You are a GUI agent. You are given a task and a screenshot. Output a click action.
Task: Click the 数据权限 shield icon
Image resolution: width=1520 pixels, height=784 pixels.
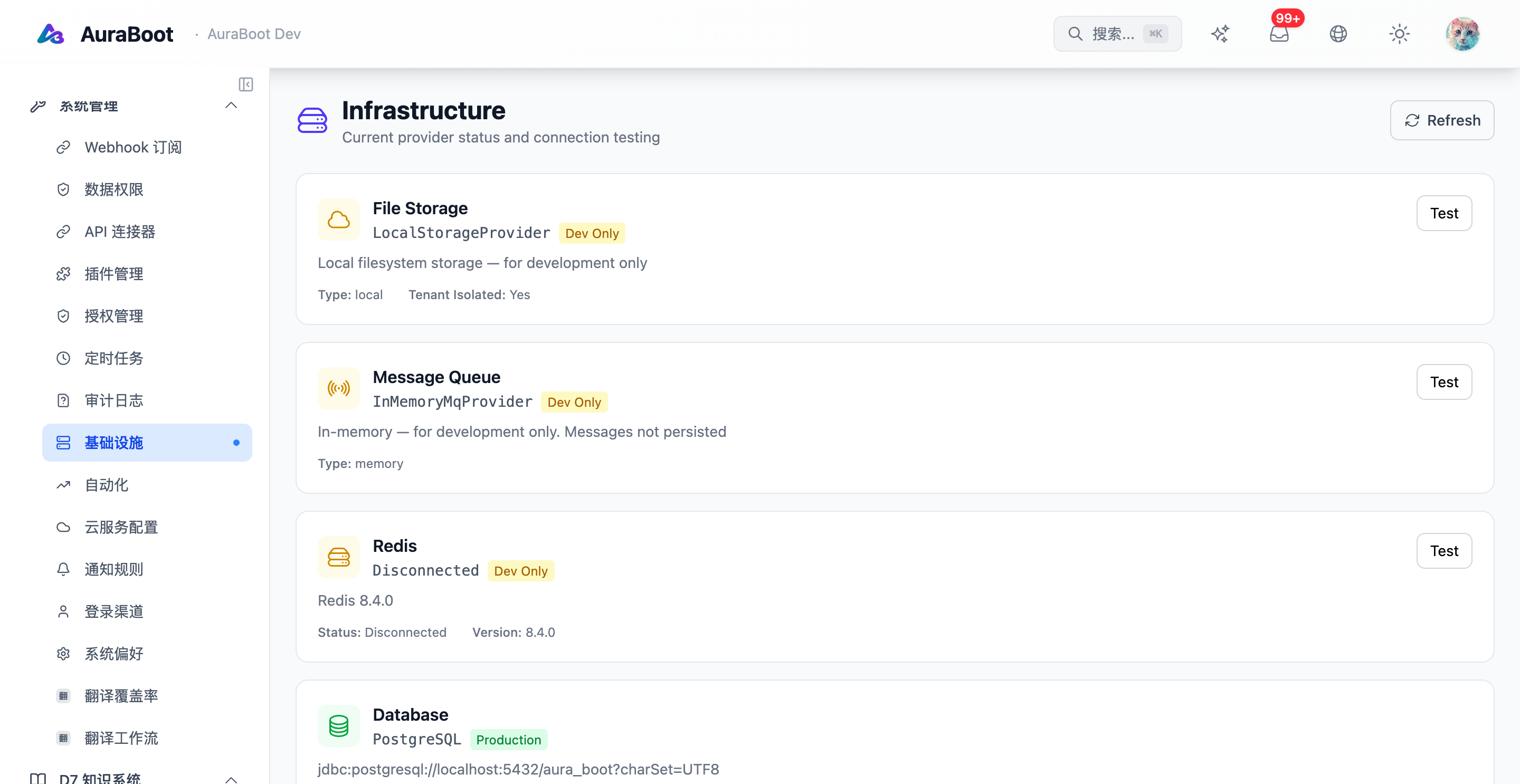pos(63,189)
